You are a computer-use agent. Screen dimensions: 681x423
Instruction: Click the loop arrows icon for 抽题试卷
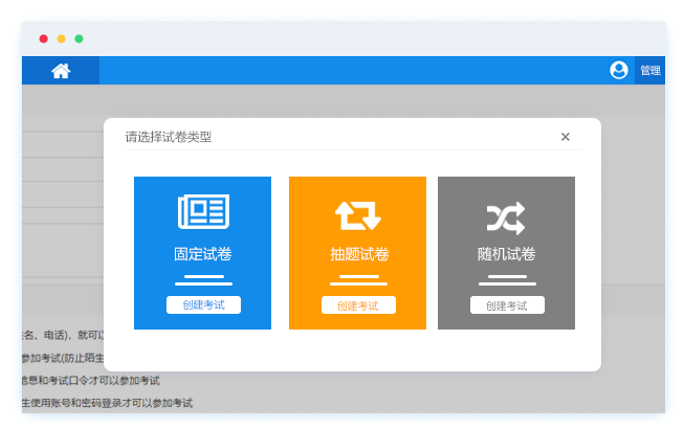(x=358, y=215)
